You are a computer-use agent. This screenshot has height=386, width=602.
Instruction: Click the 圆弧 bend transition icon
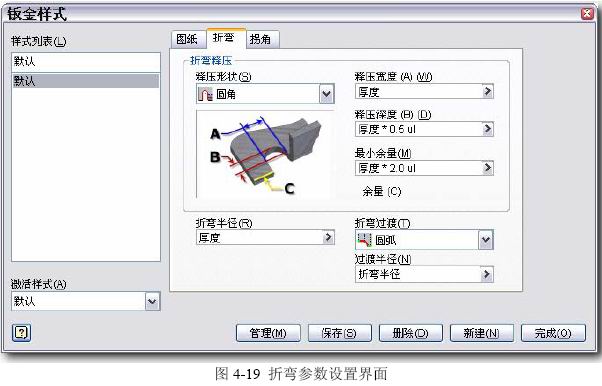[364, 240]
